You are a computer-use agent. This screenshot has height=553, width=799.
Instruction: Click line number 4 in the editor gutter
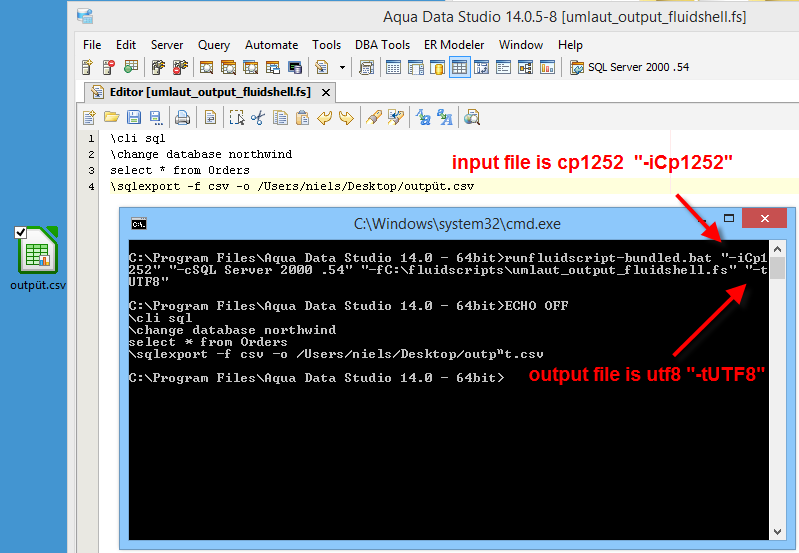91,187
